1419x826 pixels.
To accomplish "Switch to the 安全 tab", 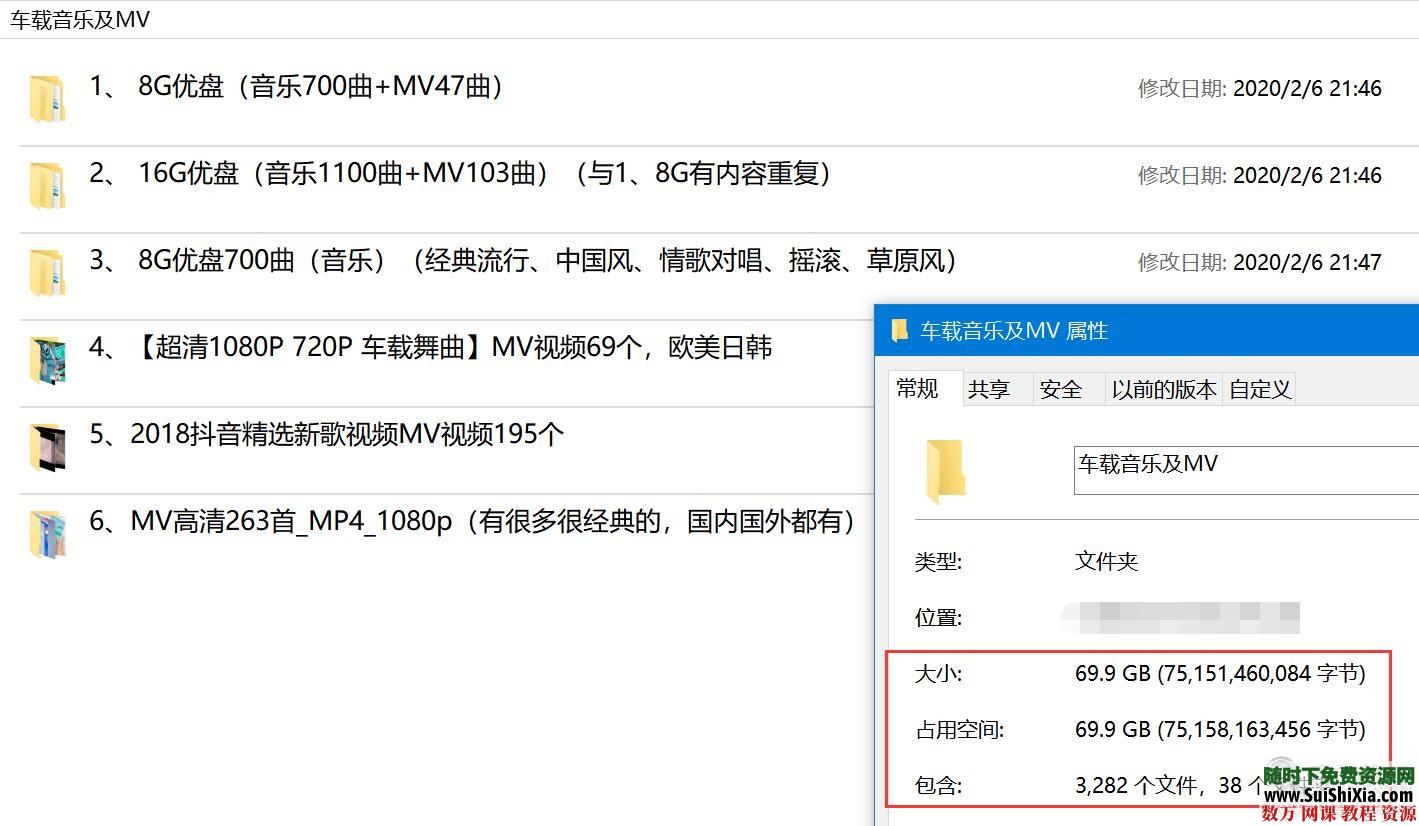I will [1062, 389].
